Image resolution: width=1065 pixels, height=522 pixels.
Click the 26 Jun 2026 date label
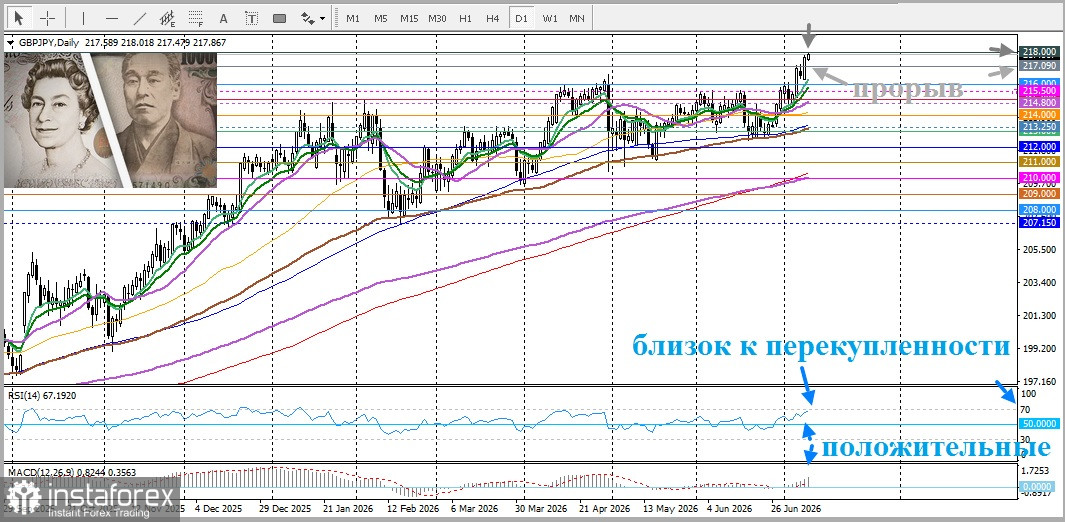pyautogui.click(x=796, y=508)
